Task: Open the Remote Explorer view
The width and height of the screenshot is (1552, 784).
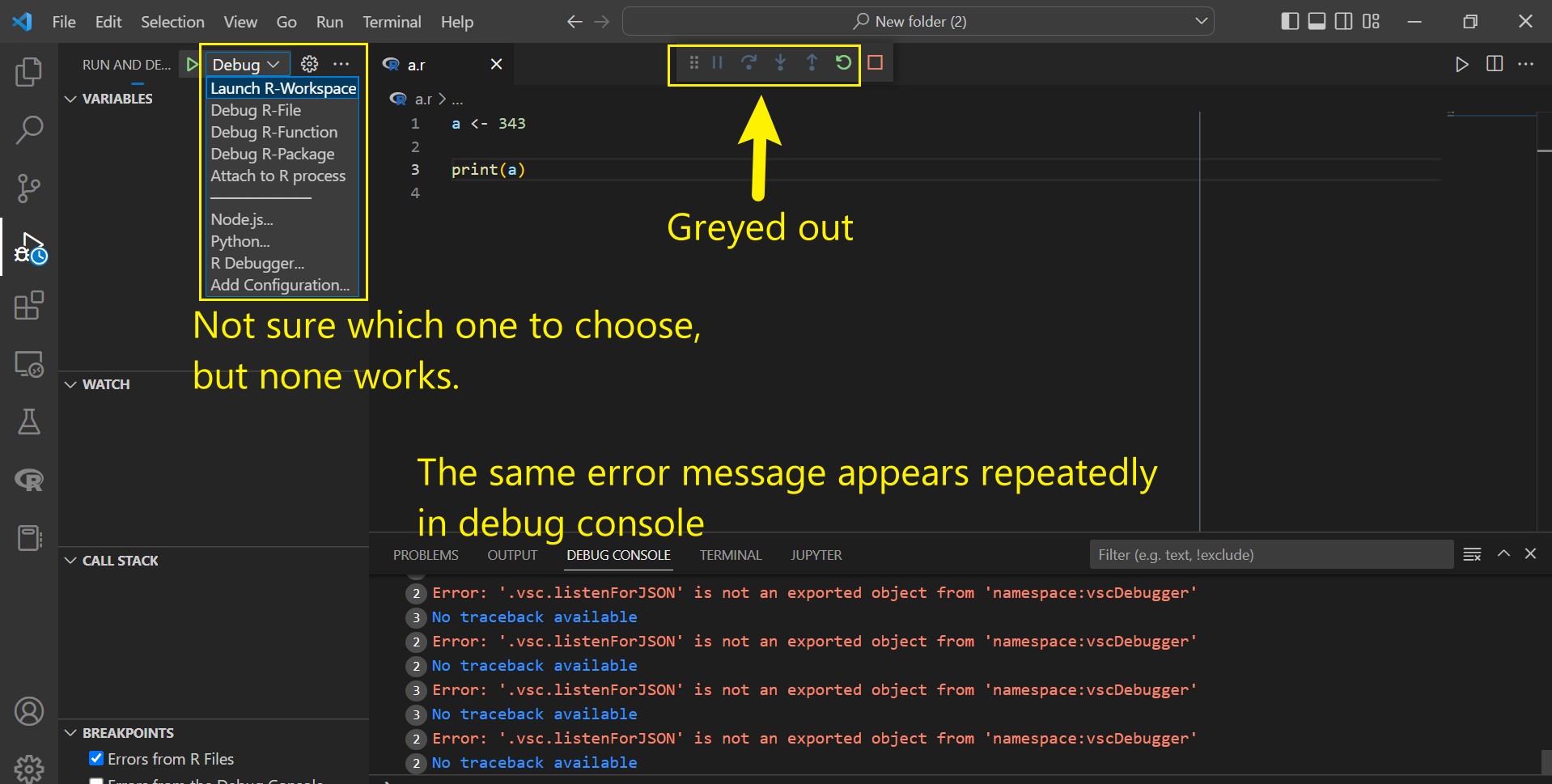Action: pyautogui.click(x=29, y=364)
